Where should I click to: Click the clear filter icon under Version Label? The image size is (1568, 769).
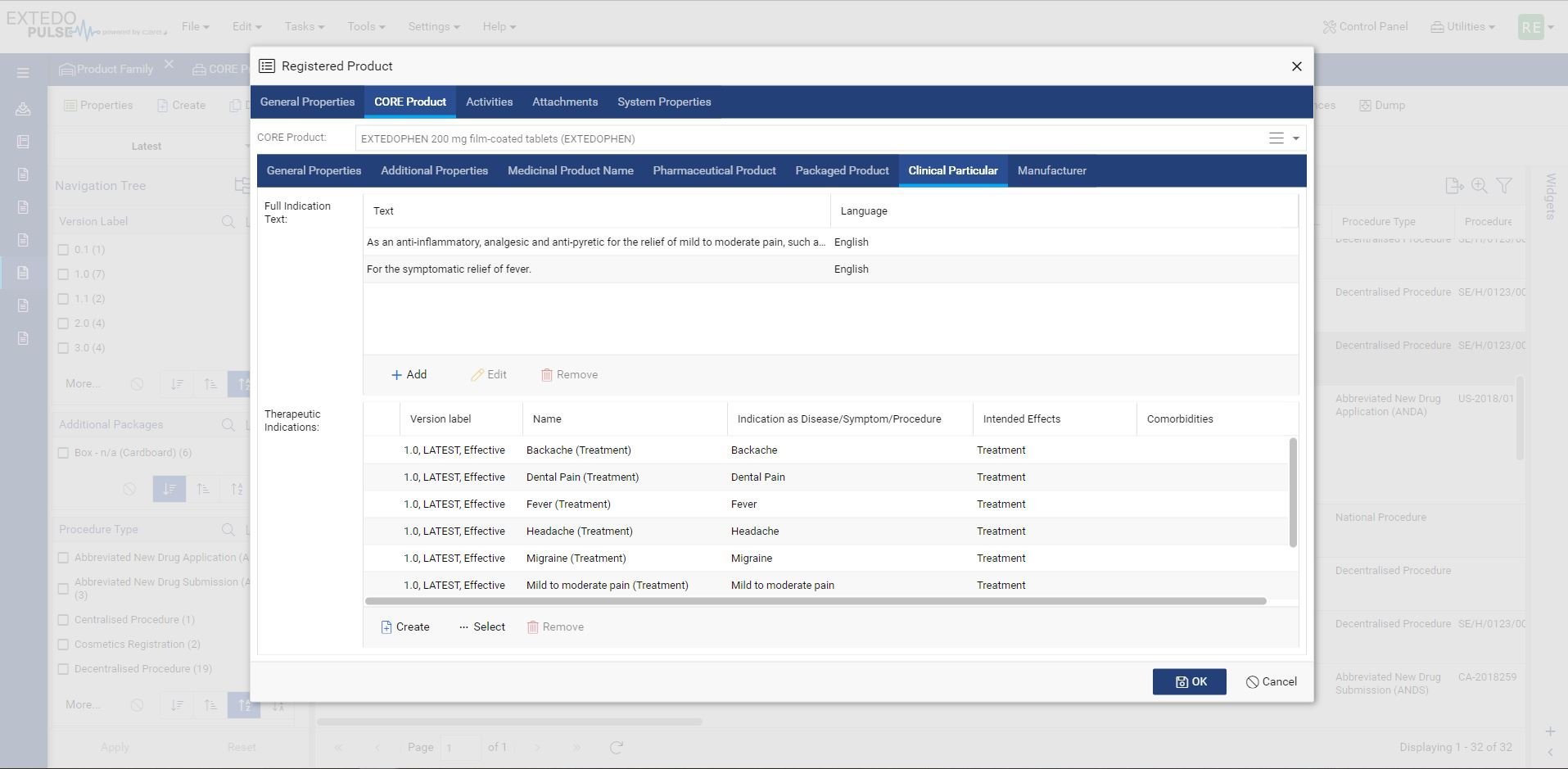138,383
